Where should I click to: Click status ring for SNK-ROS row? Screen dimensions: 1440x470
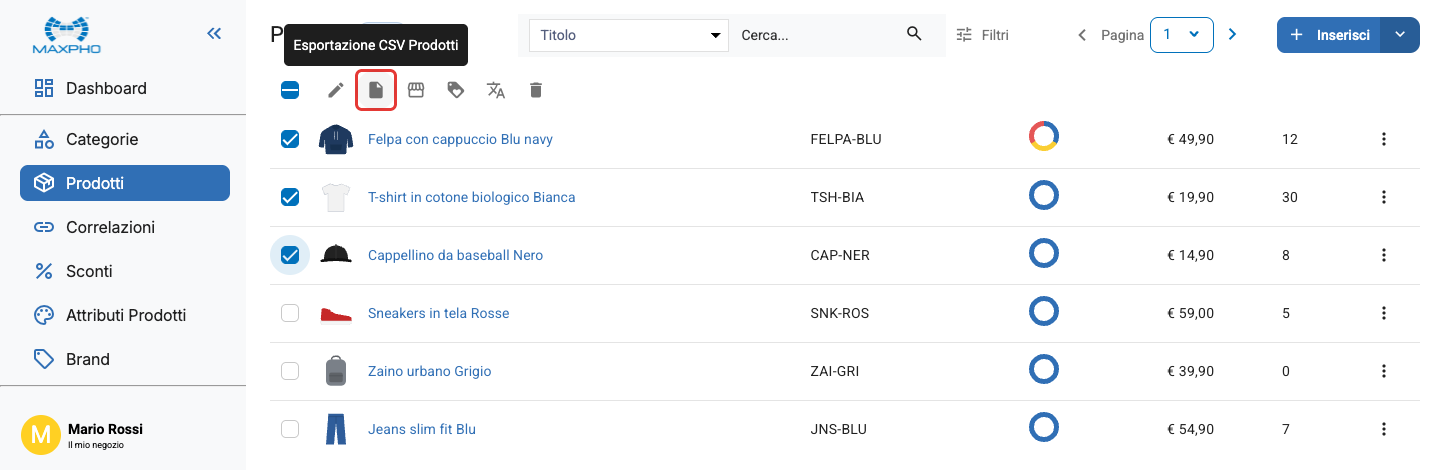pyautogui.click(x=1044, y=312)
